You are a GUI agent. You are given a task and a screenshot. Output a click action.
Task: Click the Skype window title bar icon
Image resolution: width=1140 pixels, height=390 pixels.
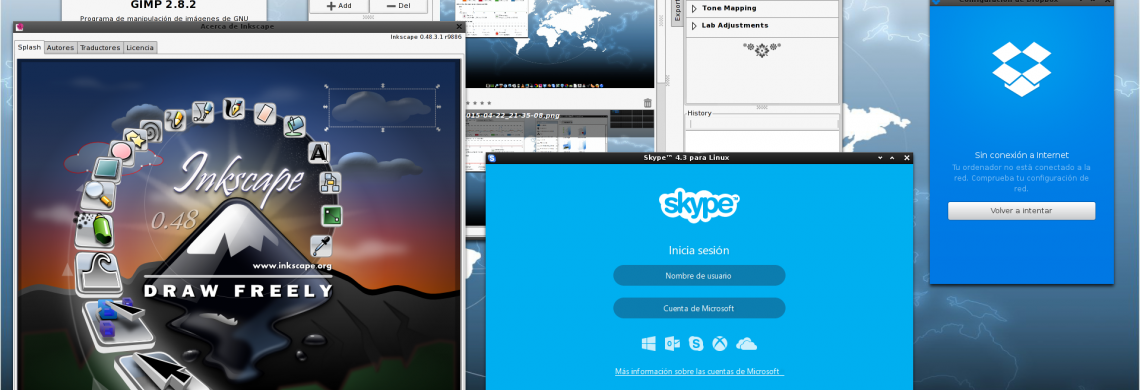(491, 158)
